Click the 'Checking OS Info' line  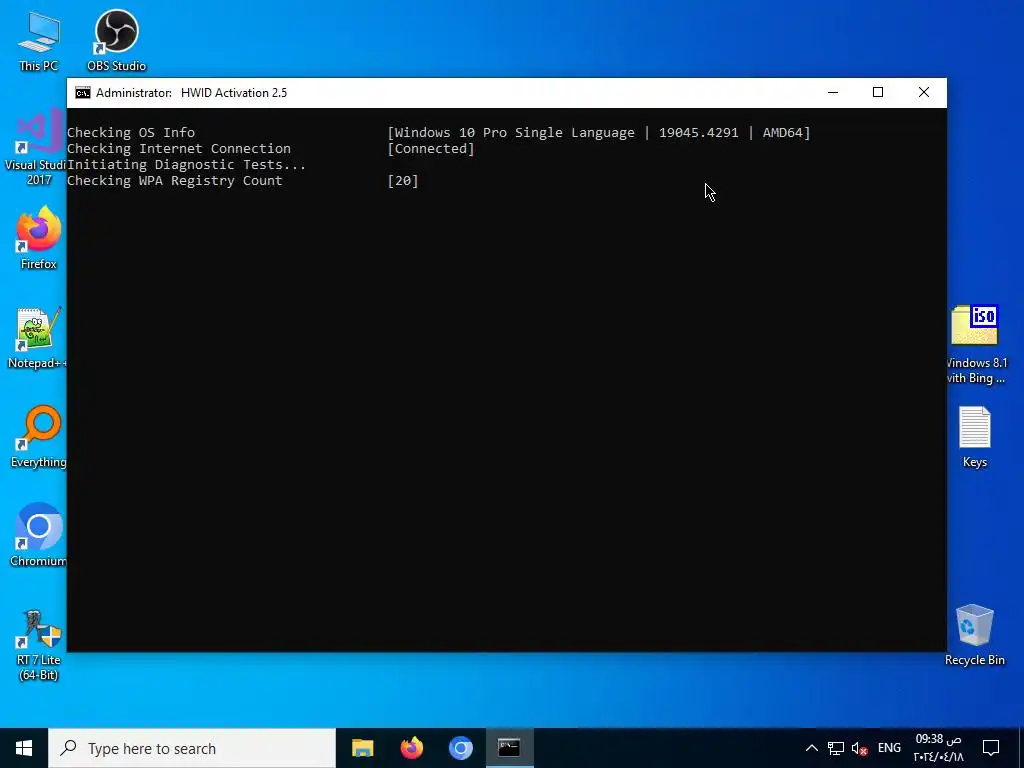[131, 133]
